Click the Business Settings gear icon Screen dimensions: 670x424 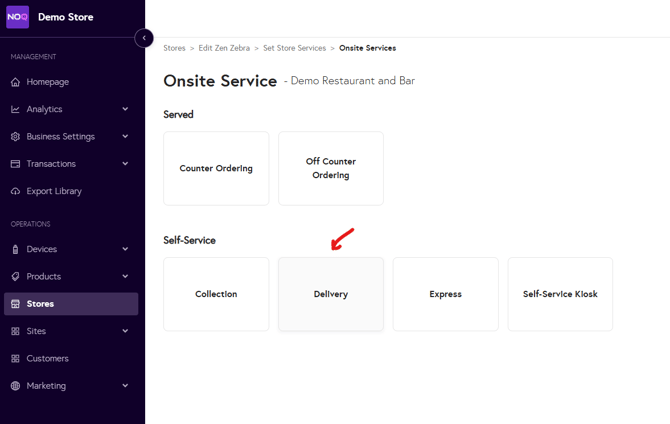click(15, 137)
